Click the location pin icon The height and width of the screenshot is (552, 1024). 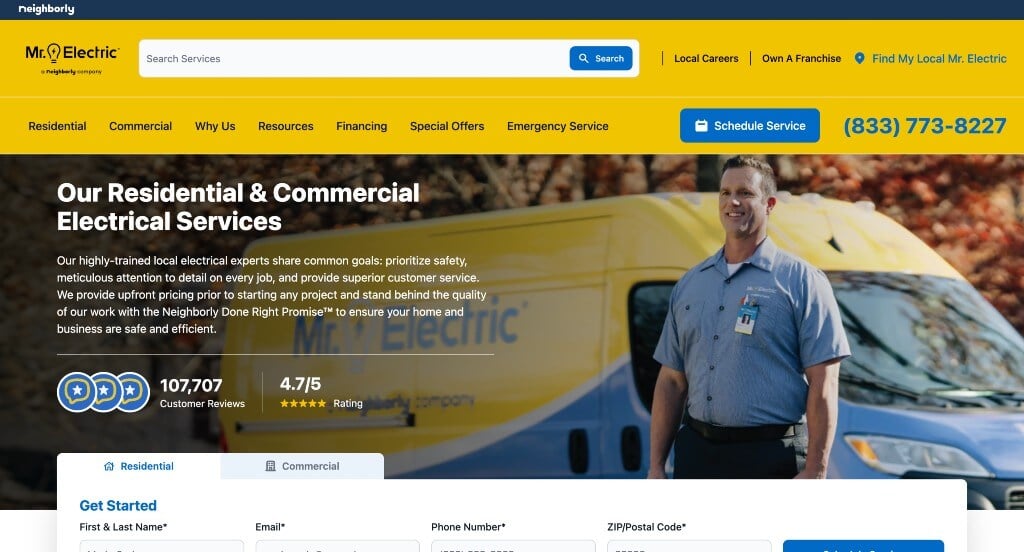(859, 58)
